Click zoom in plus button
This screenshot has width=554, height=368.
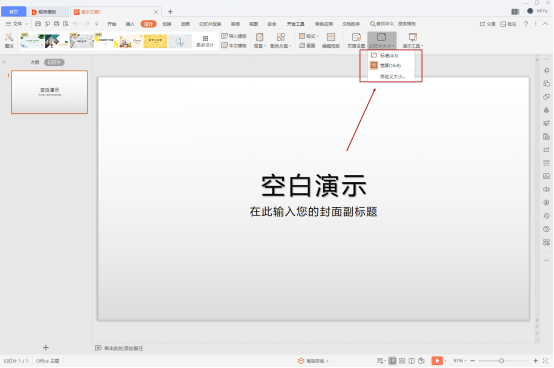pyautogui.click(x=536, y=361)
